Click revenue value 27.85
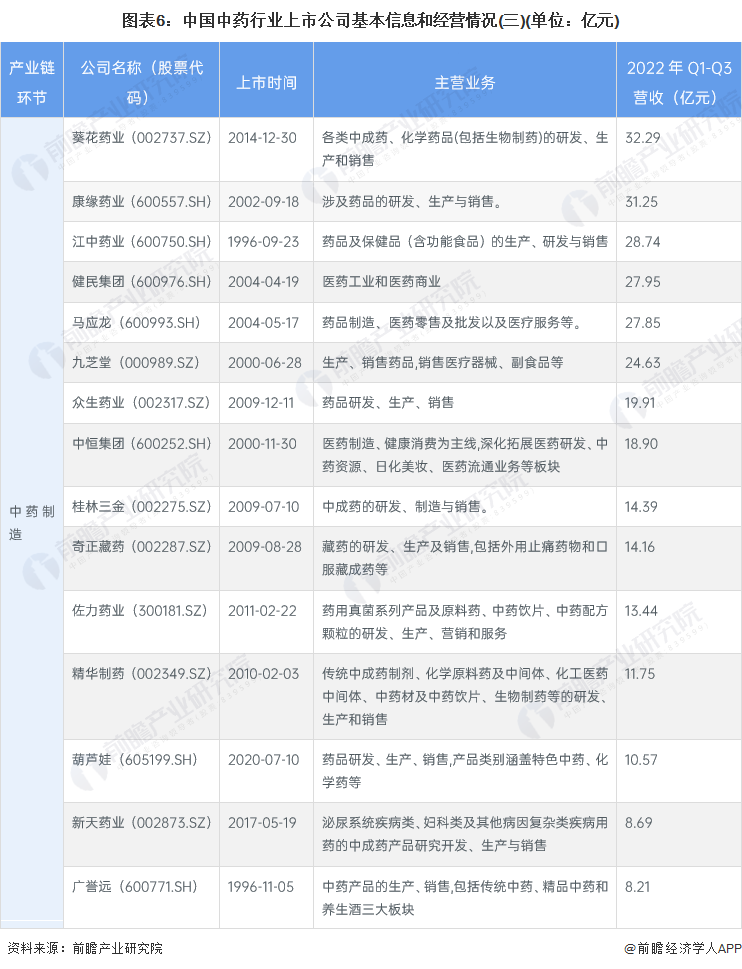The image size is (742, 969). (643, 323)
